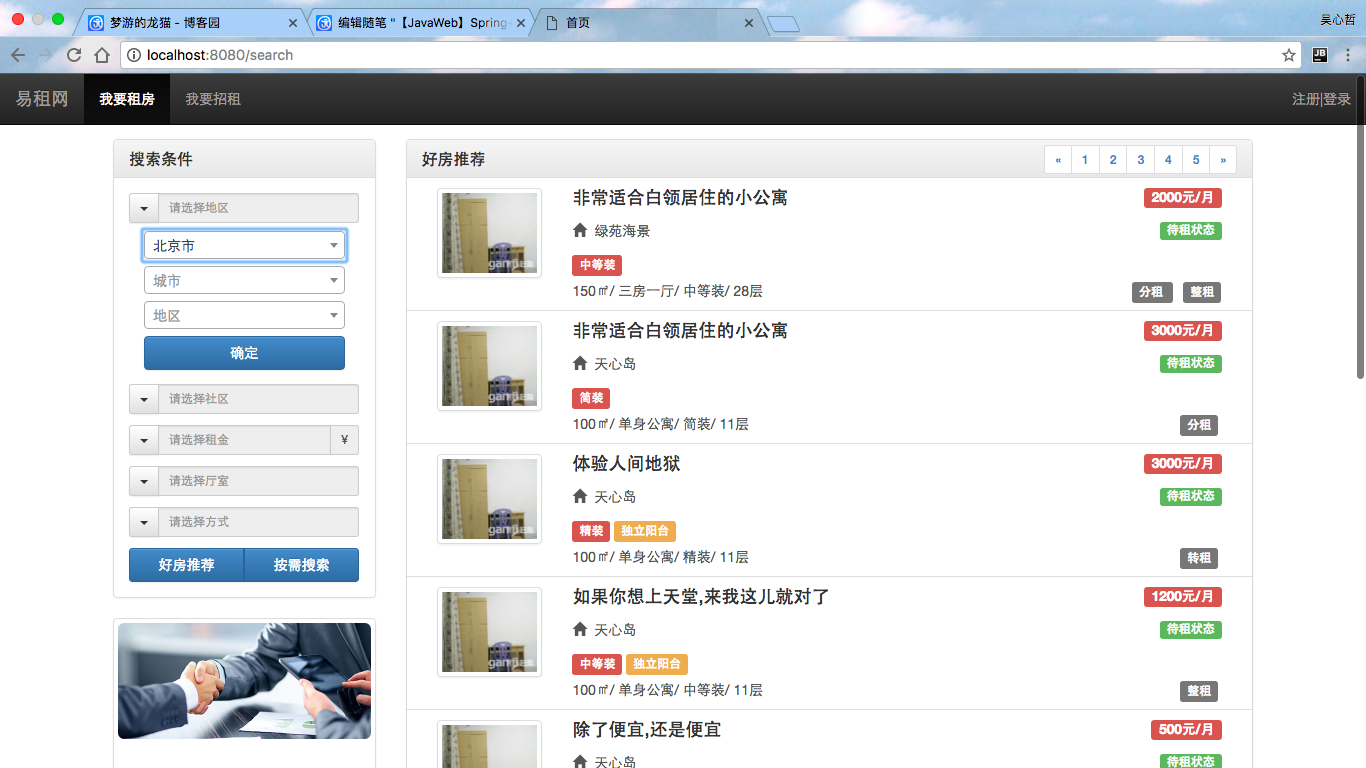
Task: Reload the page with the refresh icon
Action: point(74,55)
